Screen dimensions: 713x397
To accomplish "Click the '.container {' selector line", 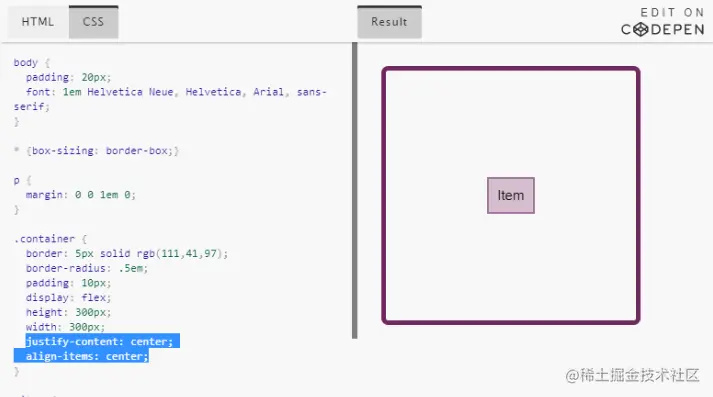I will pos(50,239).
